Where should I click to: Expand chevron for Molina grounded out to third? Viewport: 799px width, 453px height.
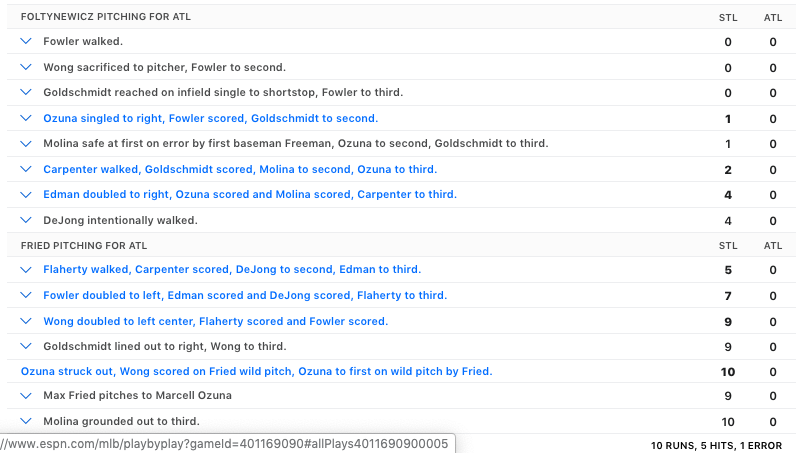click(27, 421)
